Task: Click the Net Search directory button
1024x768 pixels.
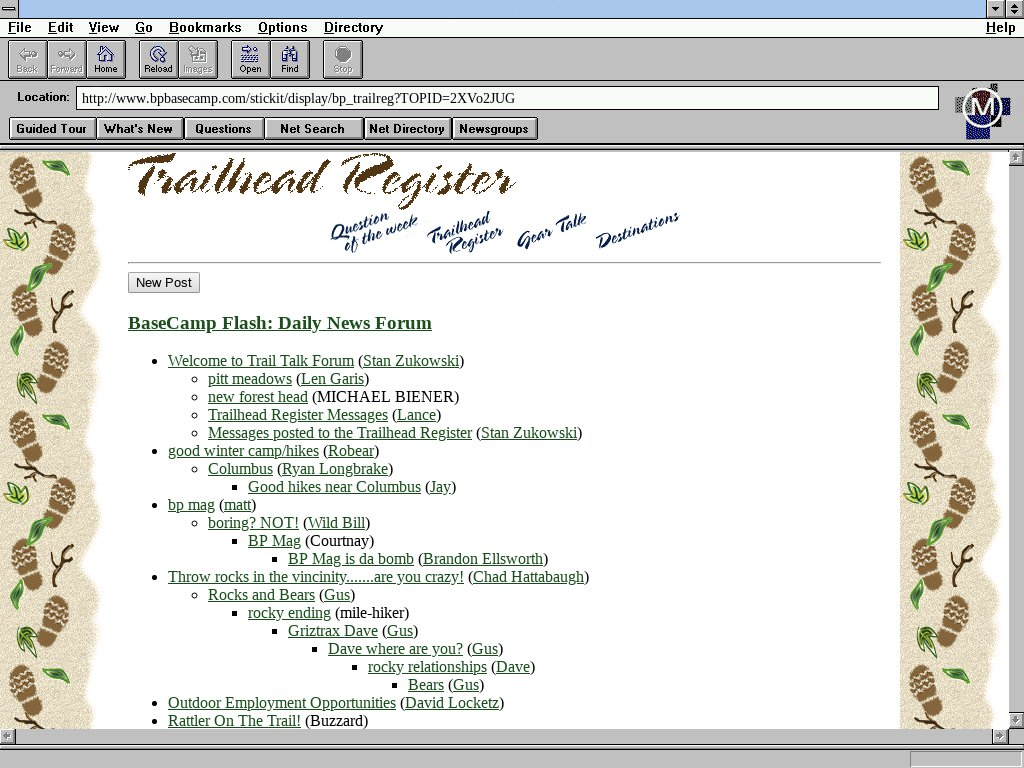Action: coord(312,128)
